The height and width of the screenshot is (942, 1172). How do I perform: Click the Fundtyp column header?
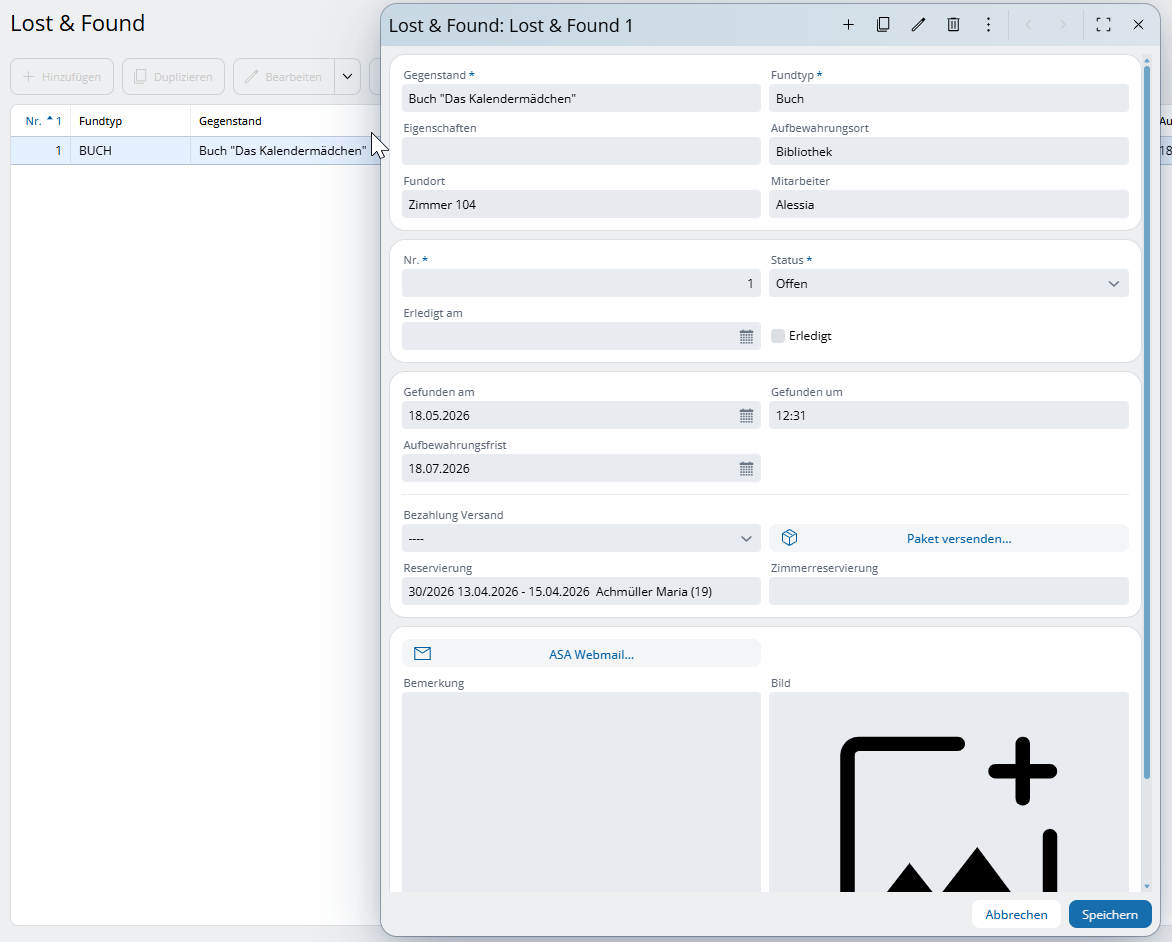click(x=130, y=120)
